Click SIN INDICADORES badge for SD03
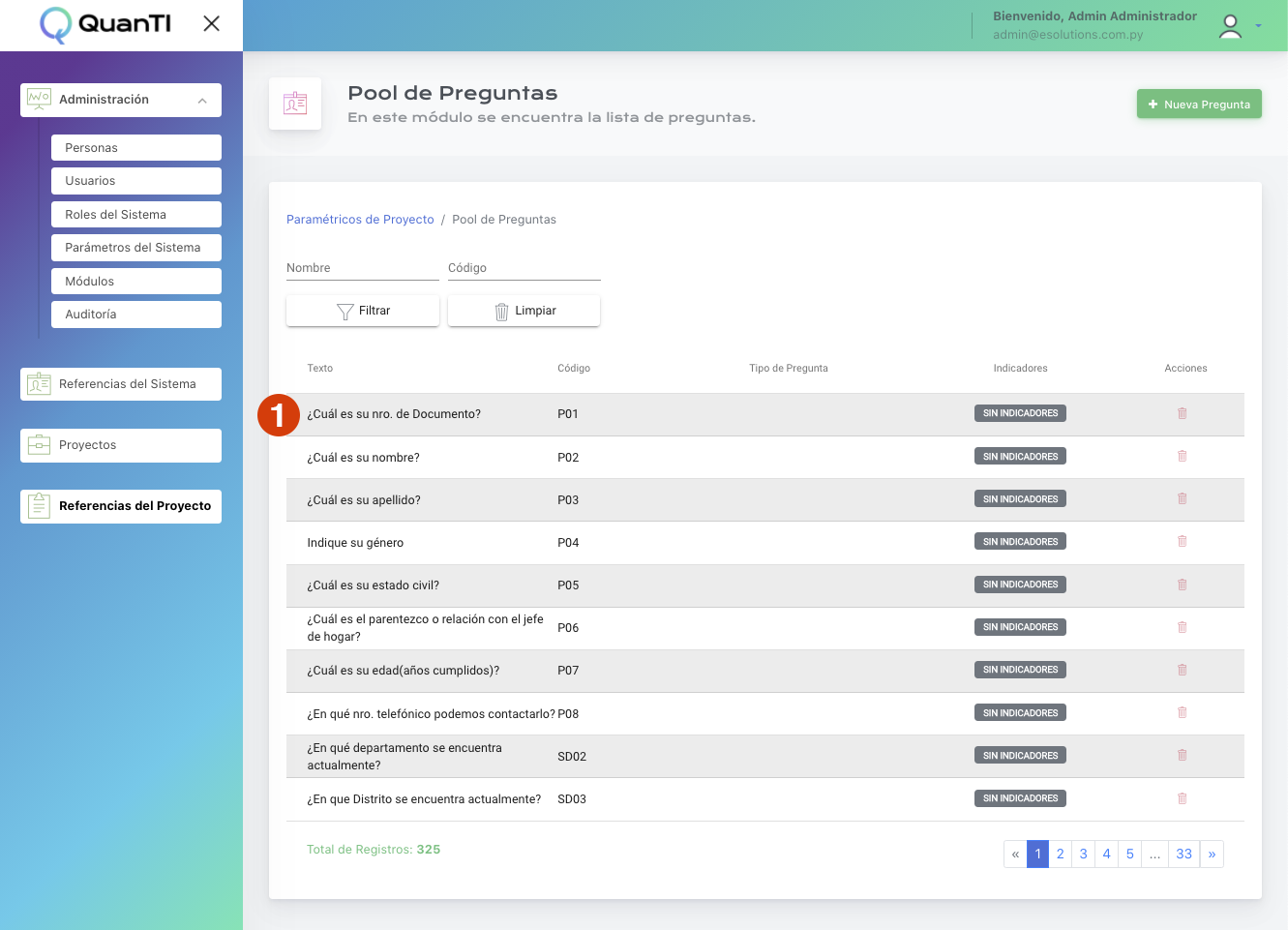This screenshot has height=930, width=1288. point(1020,798)
